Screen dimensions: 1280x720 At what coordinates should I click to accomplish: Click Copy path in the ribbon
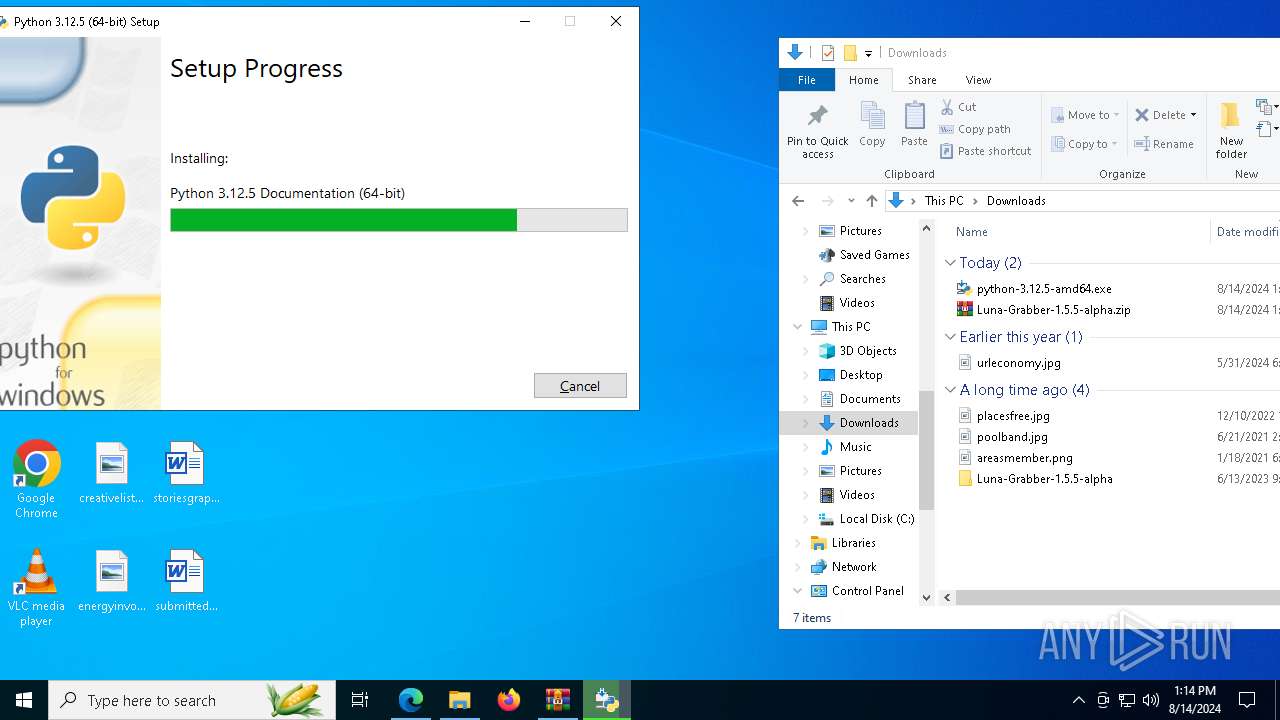pyautogui.click(x=976, y=129)
